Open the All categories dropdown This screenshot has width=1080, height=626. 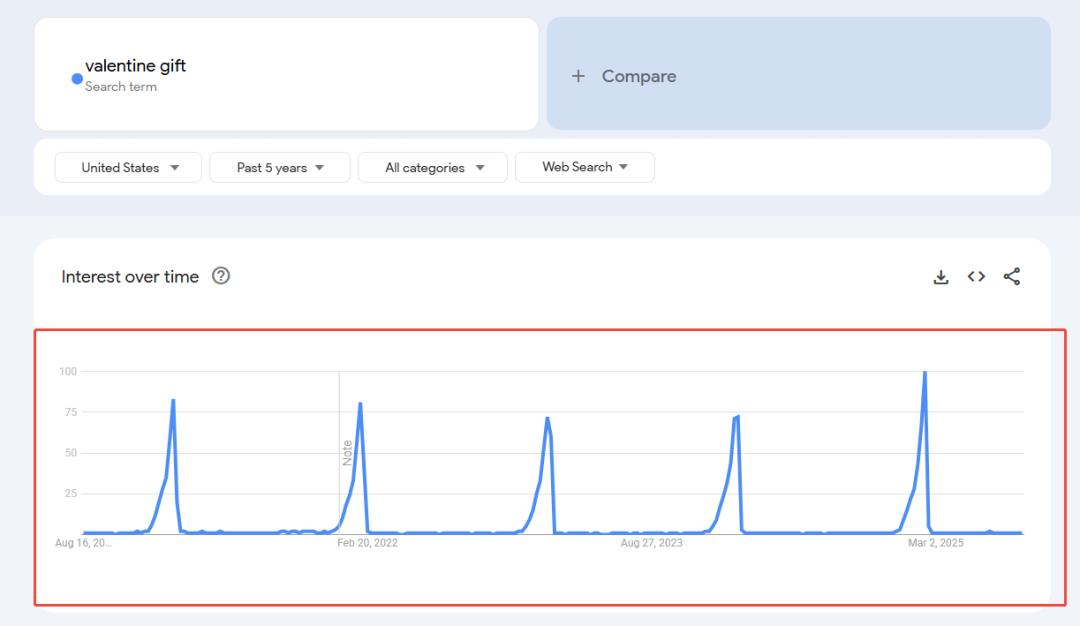(x=432, y=168)
